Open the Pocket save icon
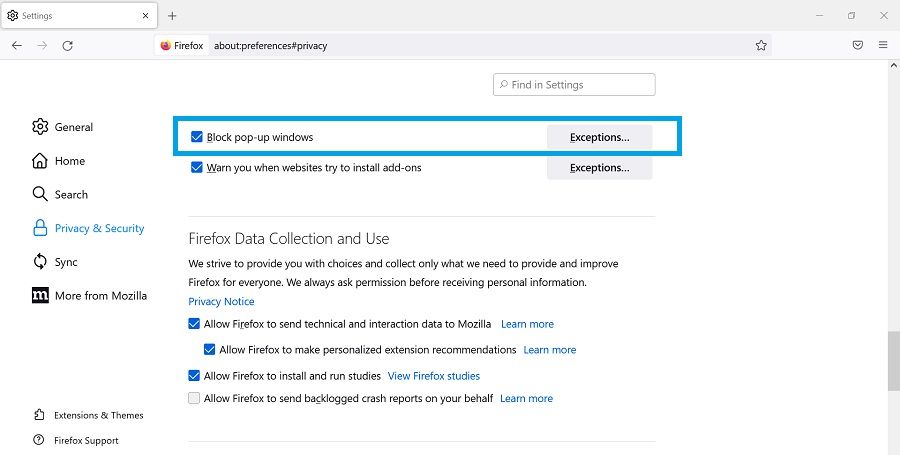The image size is (900, 455). click(858, 45)
